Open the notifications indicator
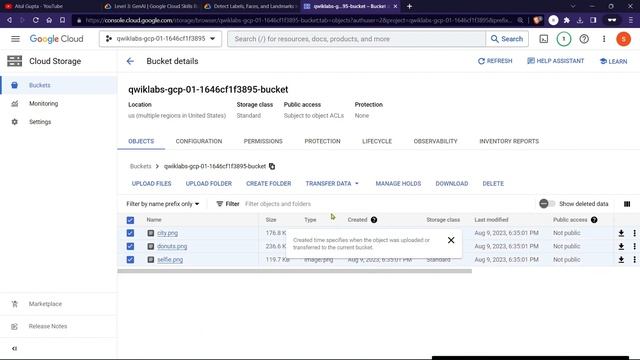The width and height of the screenshot is (640, 360). (564, 39)
